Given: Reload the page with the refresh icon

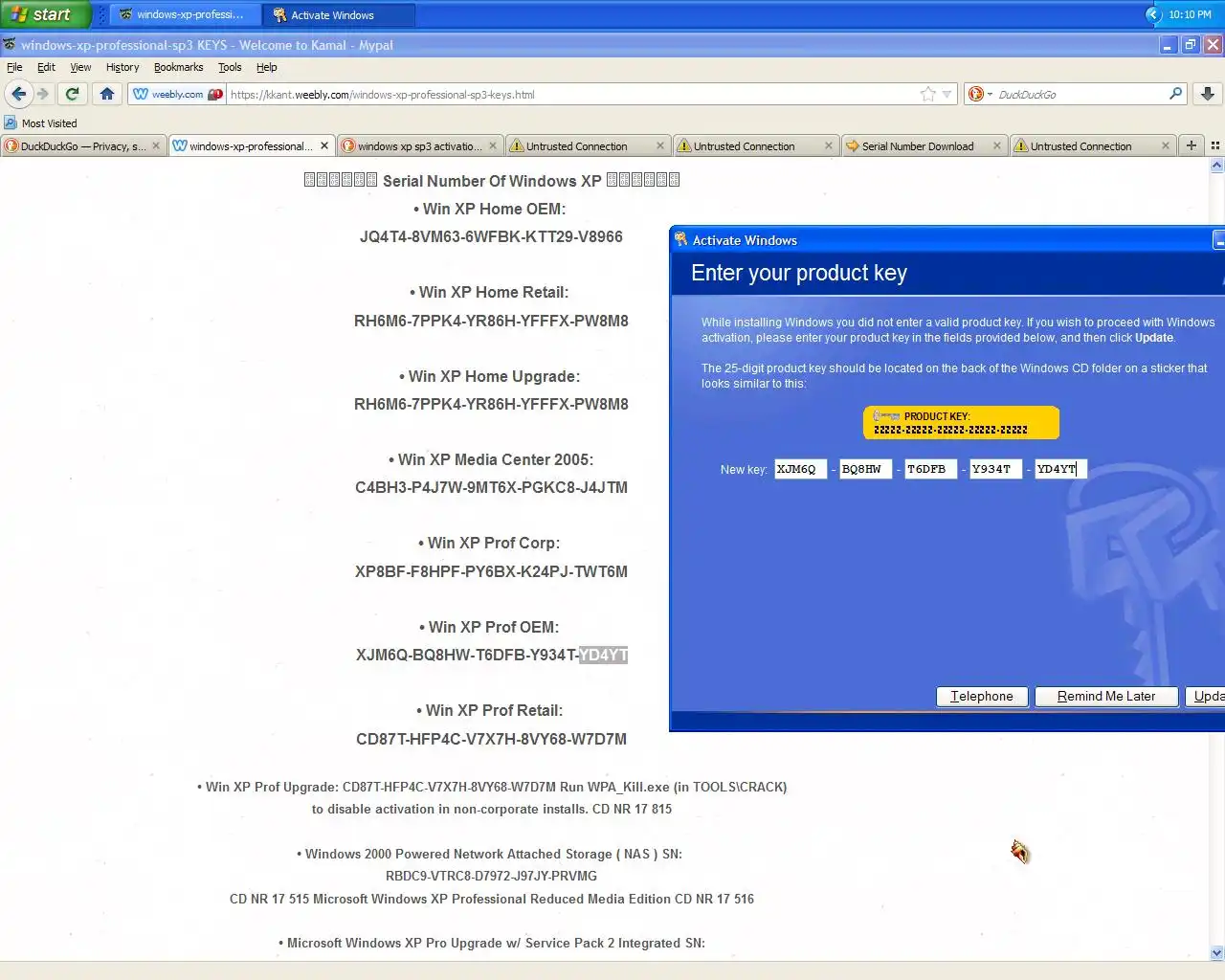Looking at the screenshot, I should click(x=72, y=94).
